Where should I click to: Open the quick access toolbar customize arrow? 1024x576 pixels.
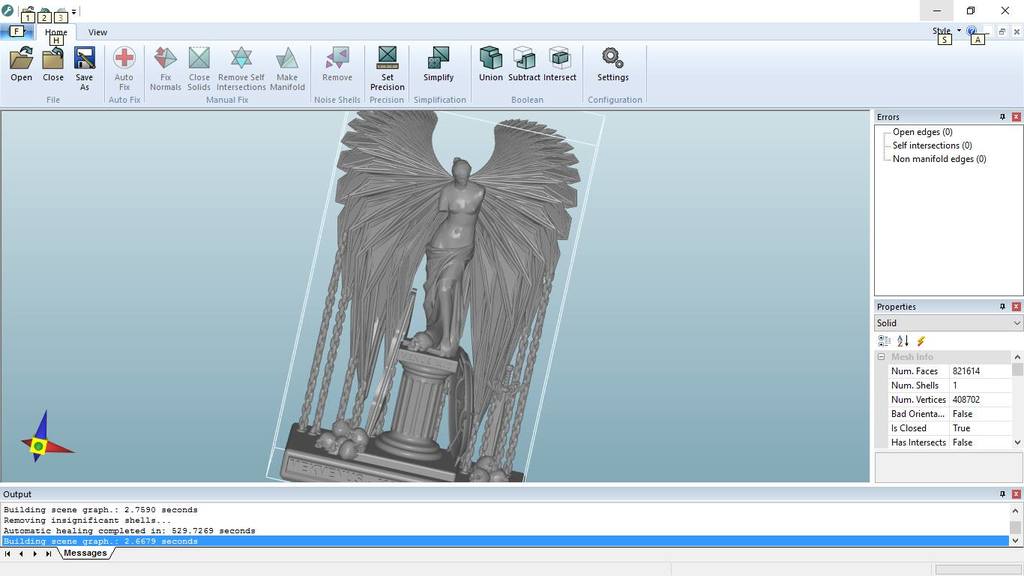pos(74,12)
